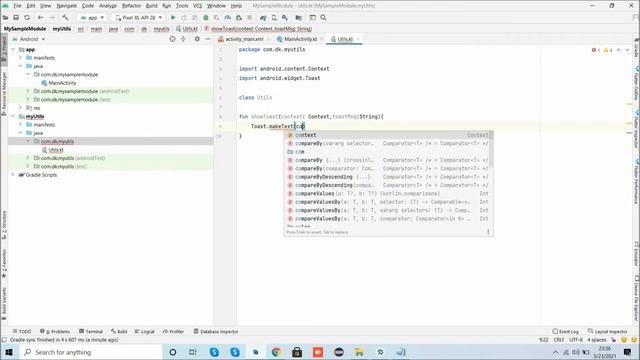Screen dimensions: 640x360
Task: Open the Refactor menu
Action: tap(131, 6)
